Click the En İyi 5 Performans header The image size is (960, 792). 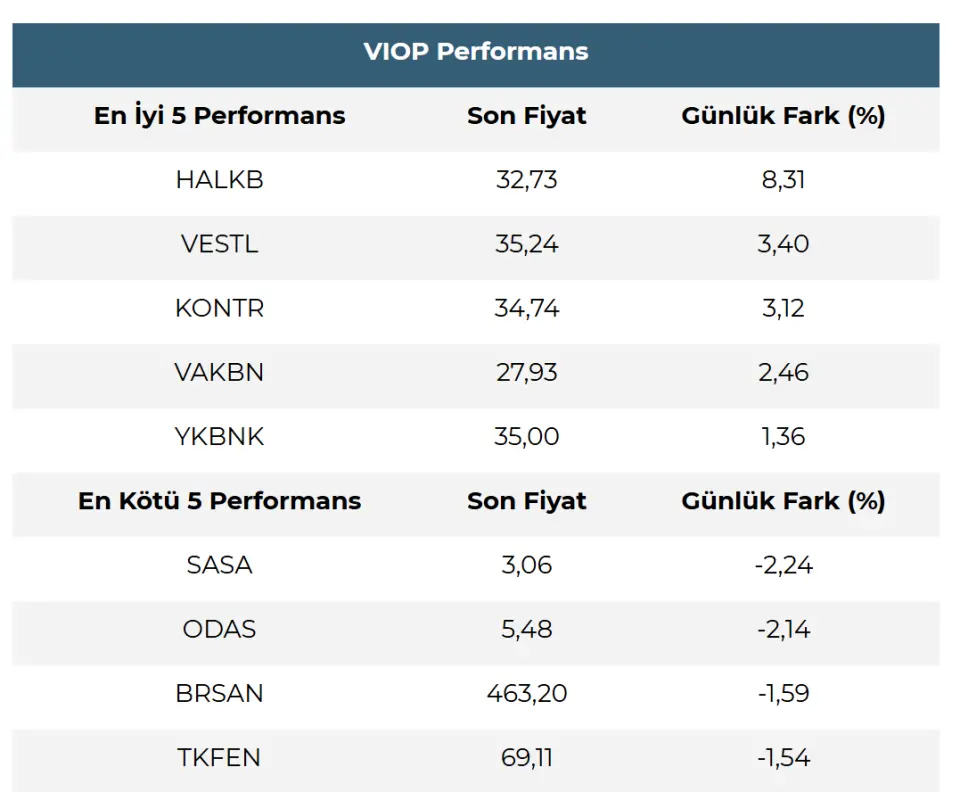pyautogui.click(x=219, y=116)
